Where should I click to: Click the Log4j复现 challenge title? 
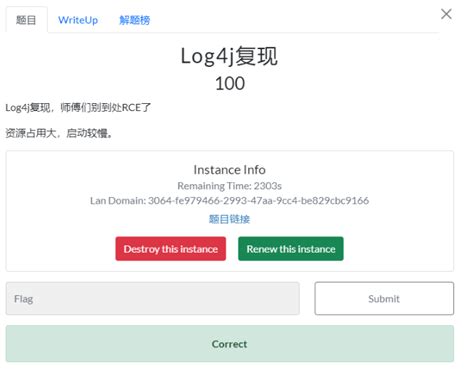pyautogui.click(x=229, y=56)
